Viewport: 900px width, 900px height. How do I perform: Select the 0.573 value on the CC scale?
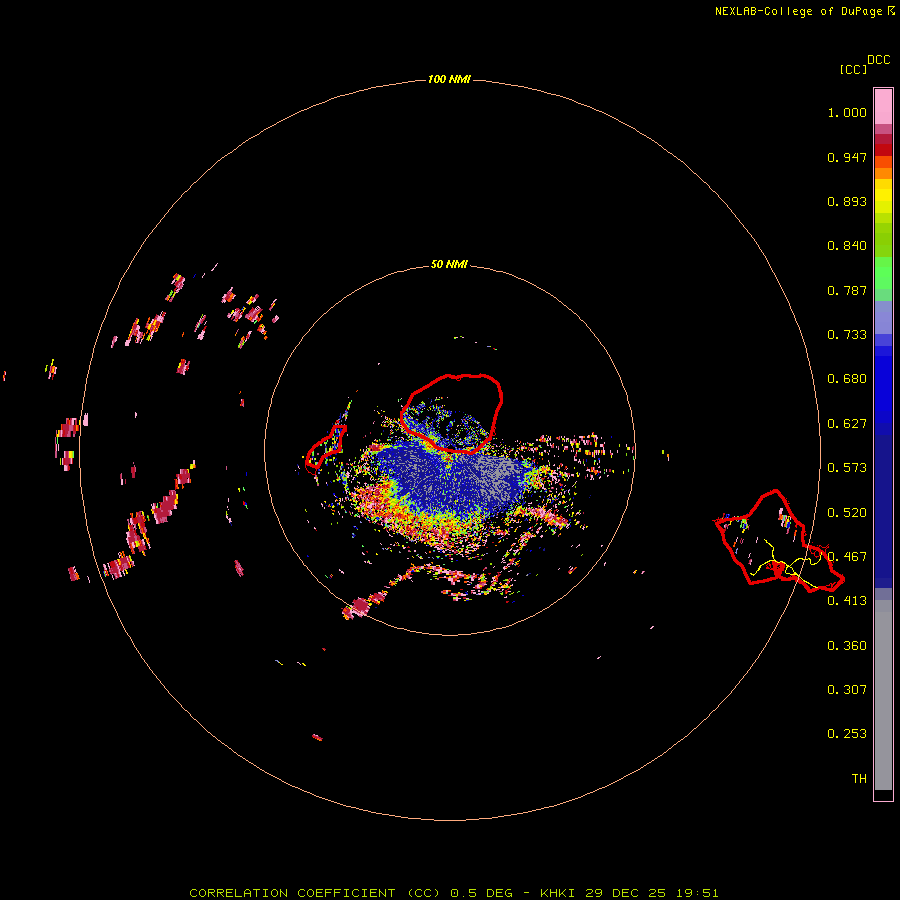point(847,468)
